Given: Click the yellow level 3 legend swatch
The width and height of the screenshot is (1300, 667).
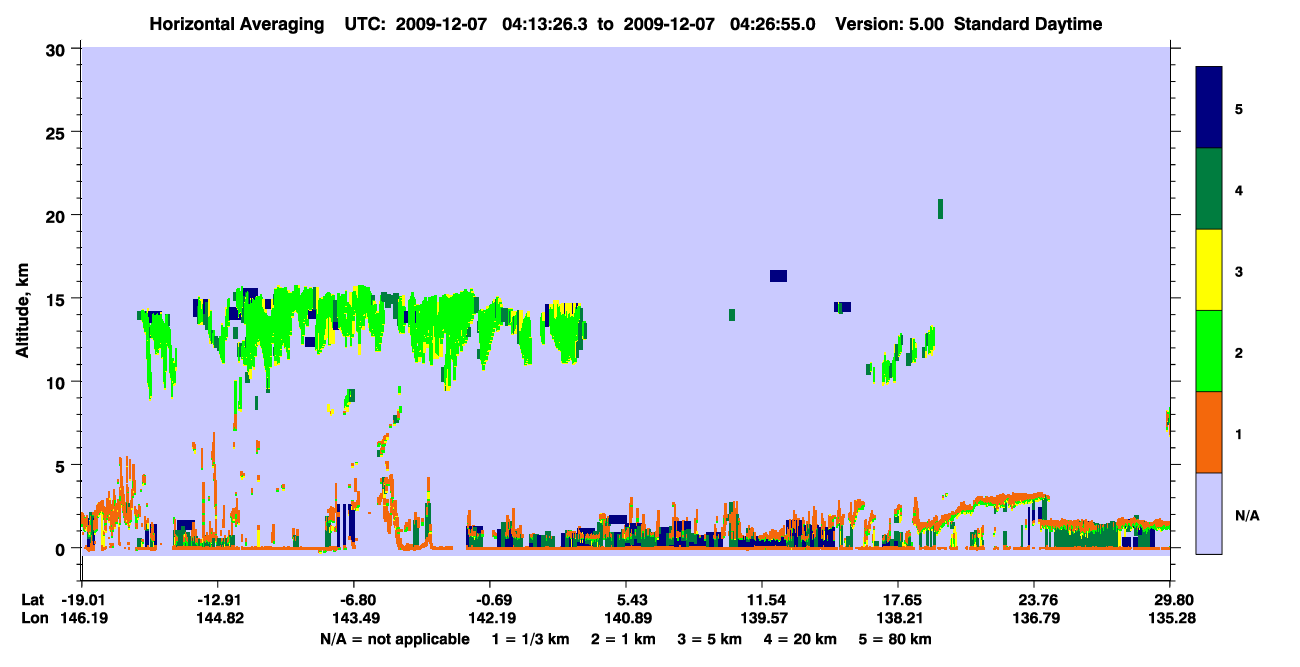Looking at the screenshot, I should coord(1209,270).
